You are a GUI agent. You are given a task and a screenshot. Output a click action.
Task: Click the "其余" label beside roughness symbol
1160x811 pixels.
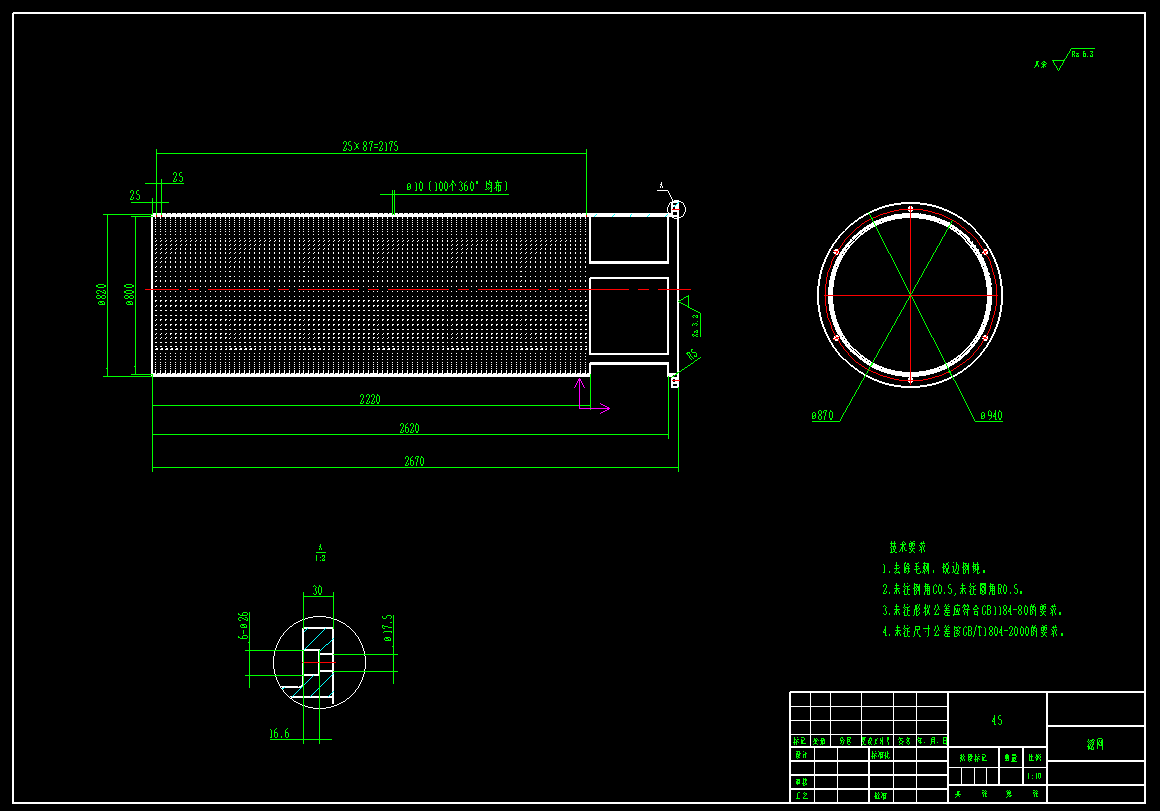[1041, 65]
